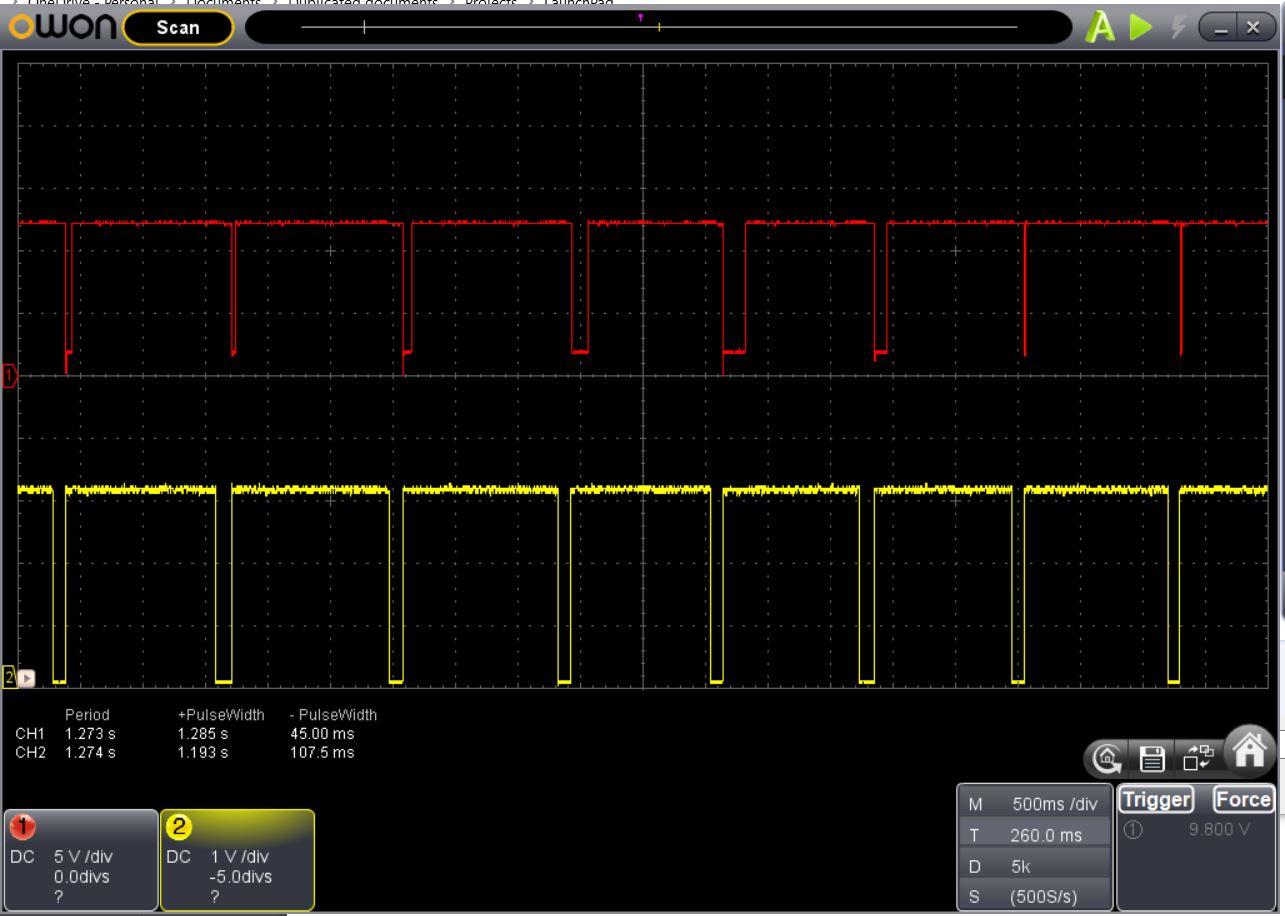This screenshot has height=916, width=1285.
Task: Click the Force trigger button
Action: pyautogui.click(x=1243, y=799)
